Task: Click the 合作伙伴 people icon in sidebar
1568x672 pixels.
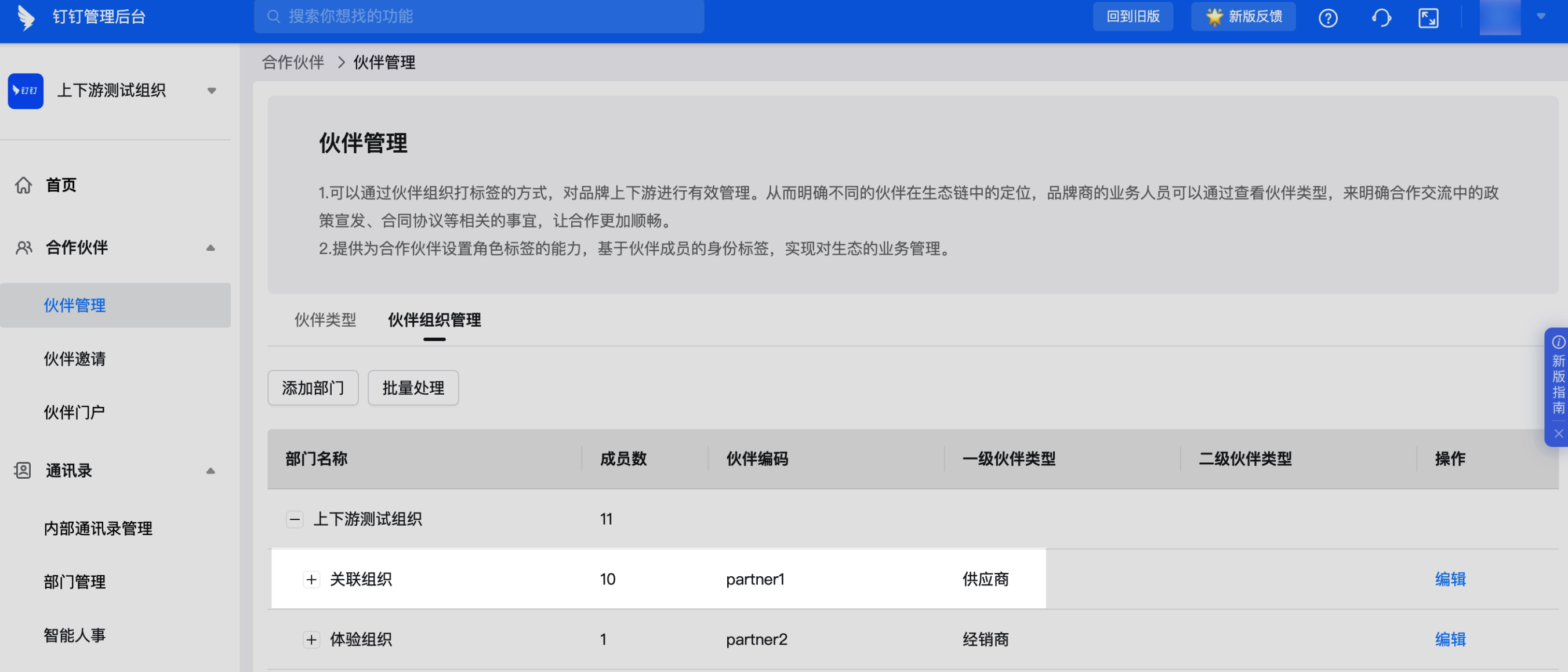Action: [x=24, y=247]
